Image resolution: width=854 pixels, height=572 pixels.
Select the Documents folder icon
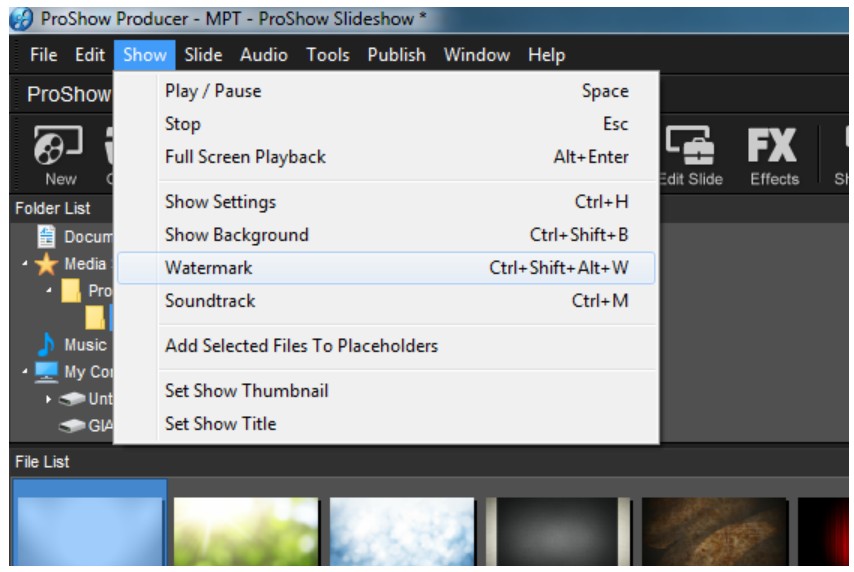pyautogui.click(x=46, y=236)
